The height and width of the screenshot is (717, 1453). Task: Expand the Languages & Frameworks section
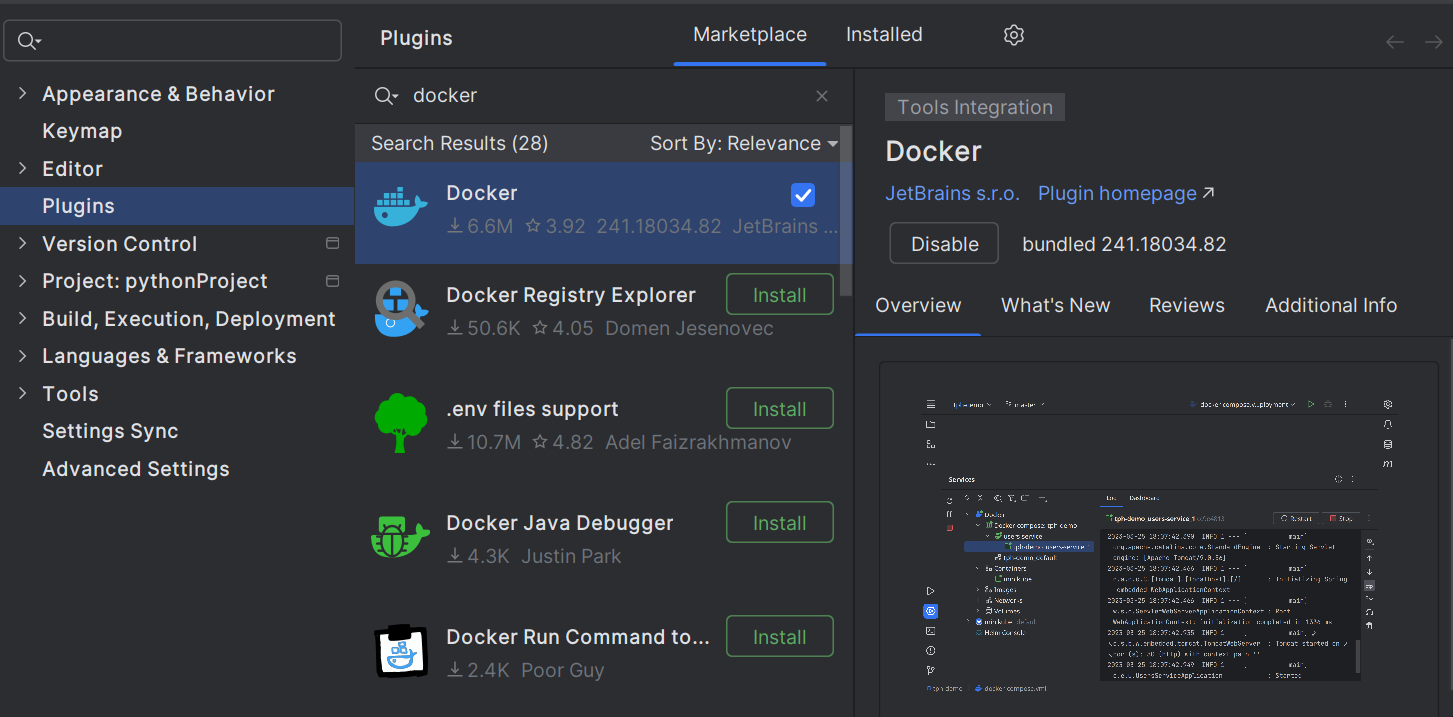click(23, 356)
